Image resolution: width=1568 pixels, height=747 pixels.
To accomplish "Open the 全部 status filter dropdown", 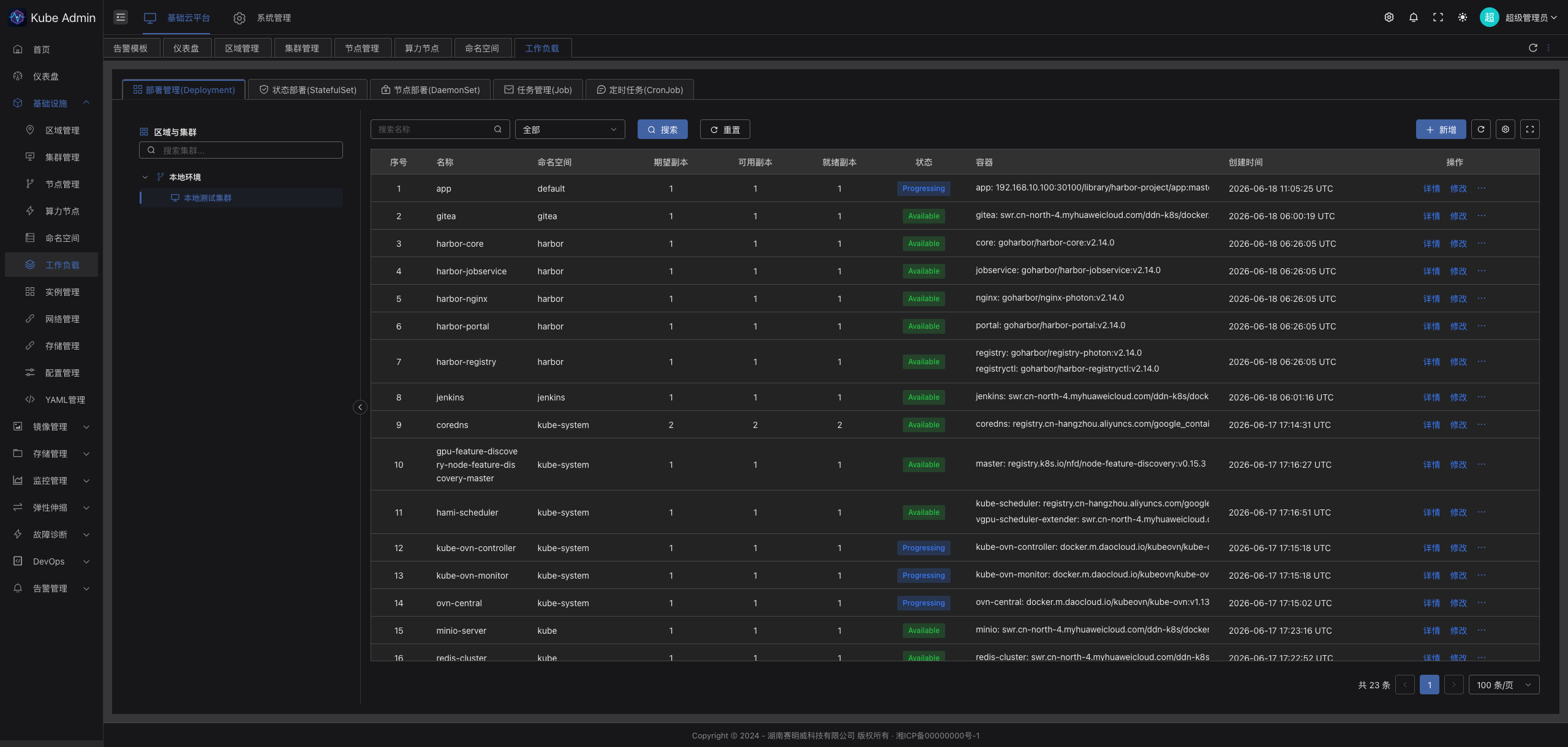I will pyautogui.click(x=570, y=129).
